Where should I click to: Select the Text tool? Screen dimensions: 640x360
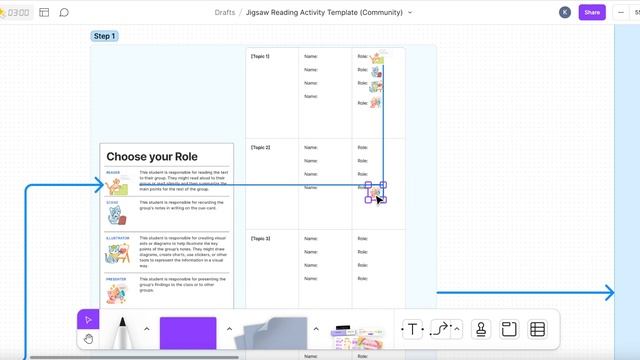[x=412, y=329]
